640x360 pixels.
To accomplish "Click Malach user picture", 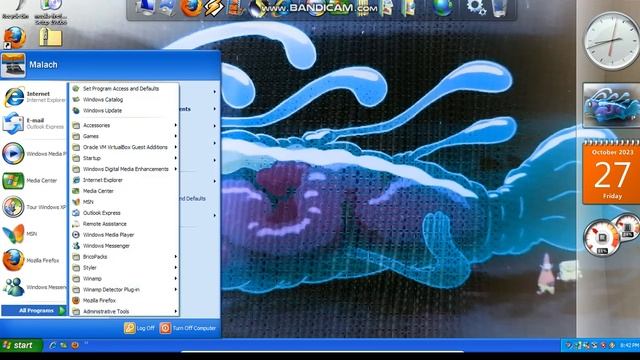I will click(x=13, y=65).
